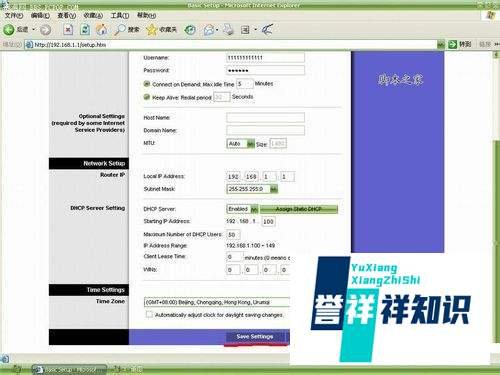500x375 pixels.
Task: Click the Assign Static DHCP button
Action: click(x=299, y=209)
